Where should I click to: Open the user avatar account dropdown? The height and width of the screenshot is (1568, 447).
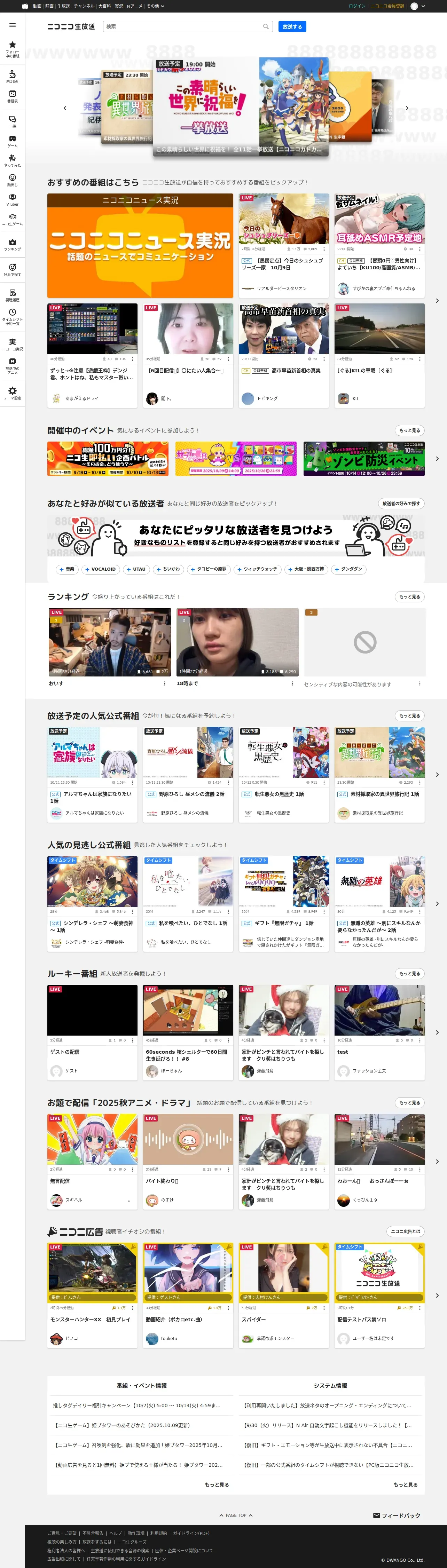pyautogui.click(x=418, y=6)
